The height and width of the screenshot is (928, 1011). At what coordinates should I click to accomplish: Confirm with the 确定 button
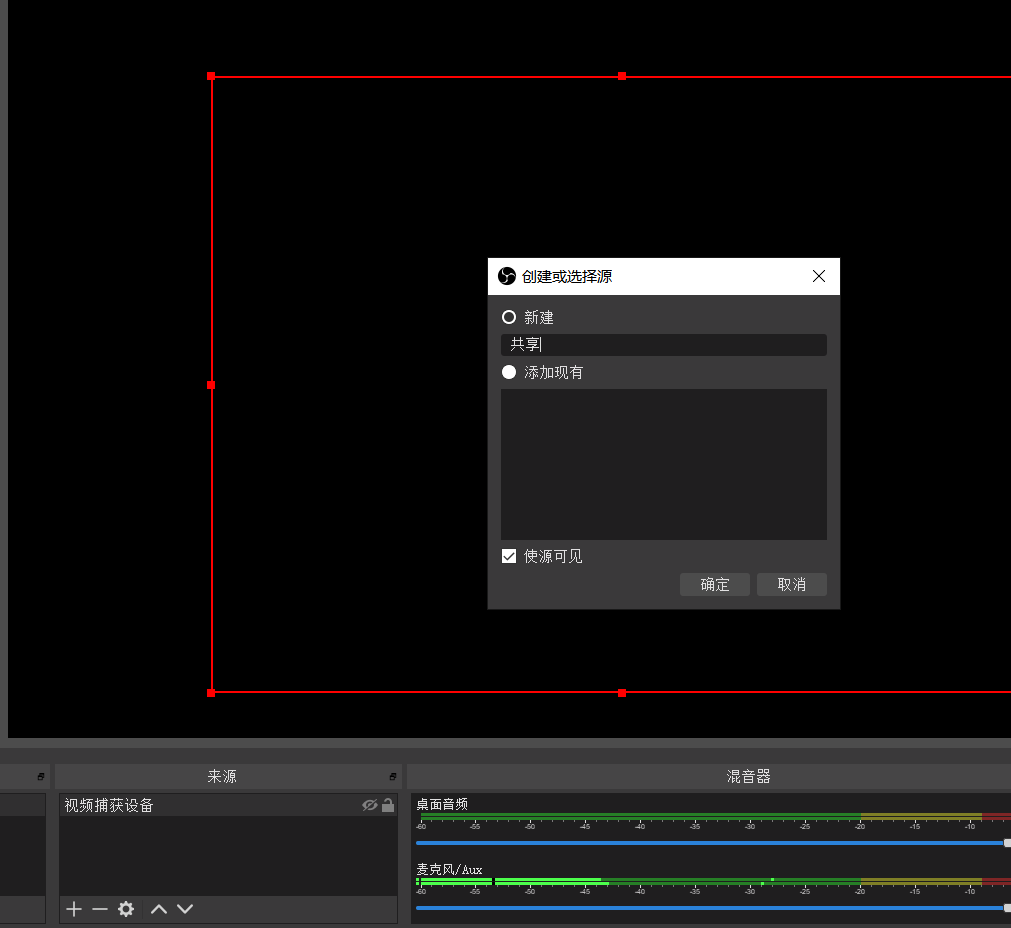click(714, 584)
